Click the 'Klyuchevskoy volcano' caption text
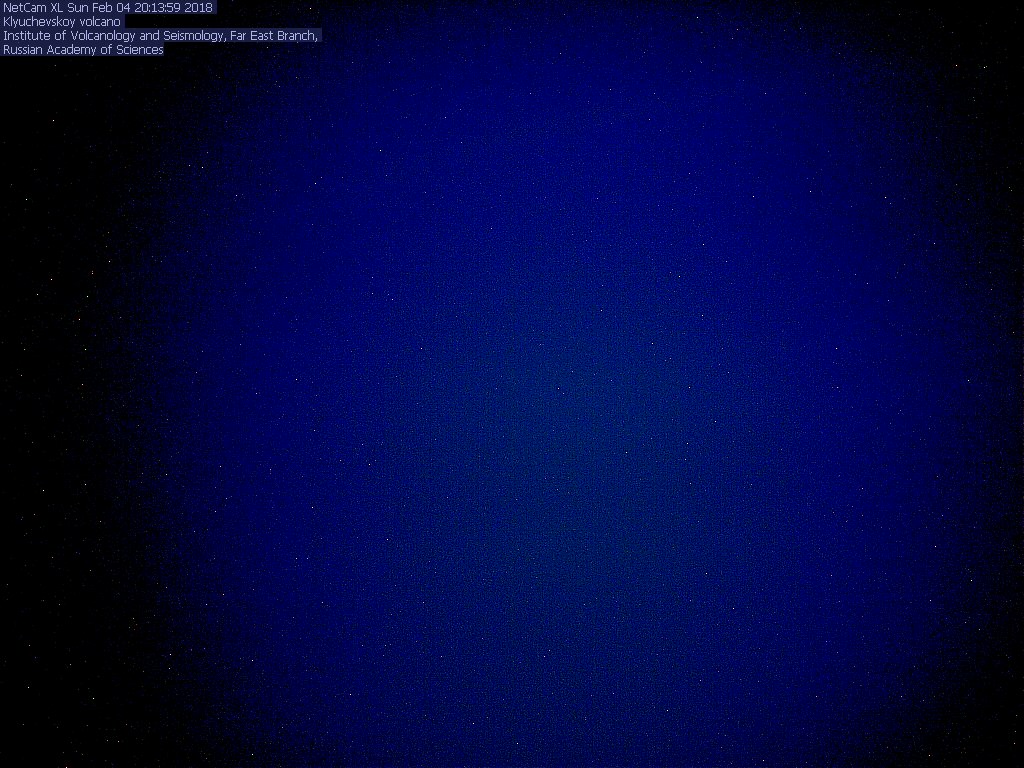Screen dimensions: 1024x768 pos(62,22)
